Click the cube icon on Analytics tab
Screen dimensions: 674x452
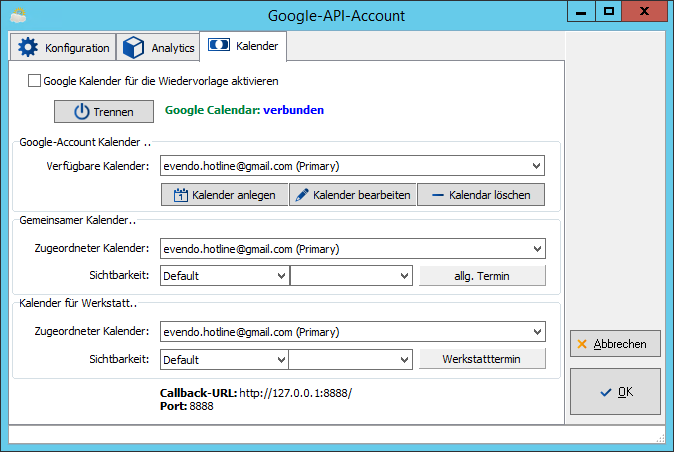(133, 47)
